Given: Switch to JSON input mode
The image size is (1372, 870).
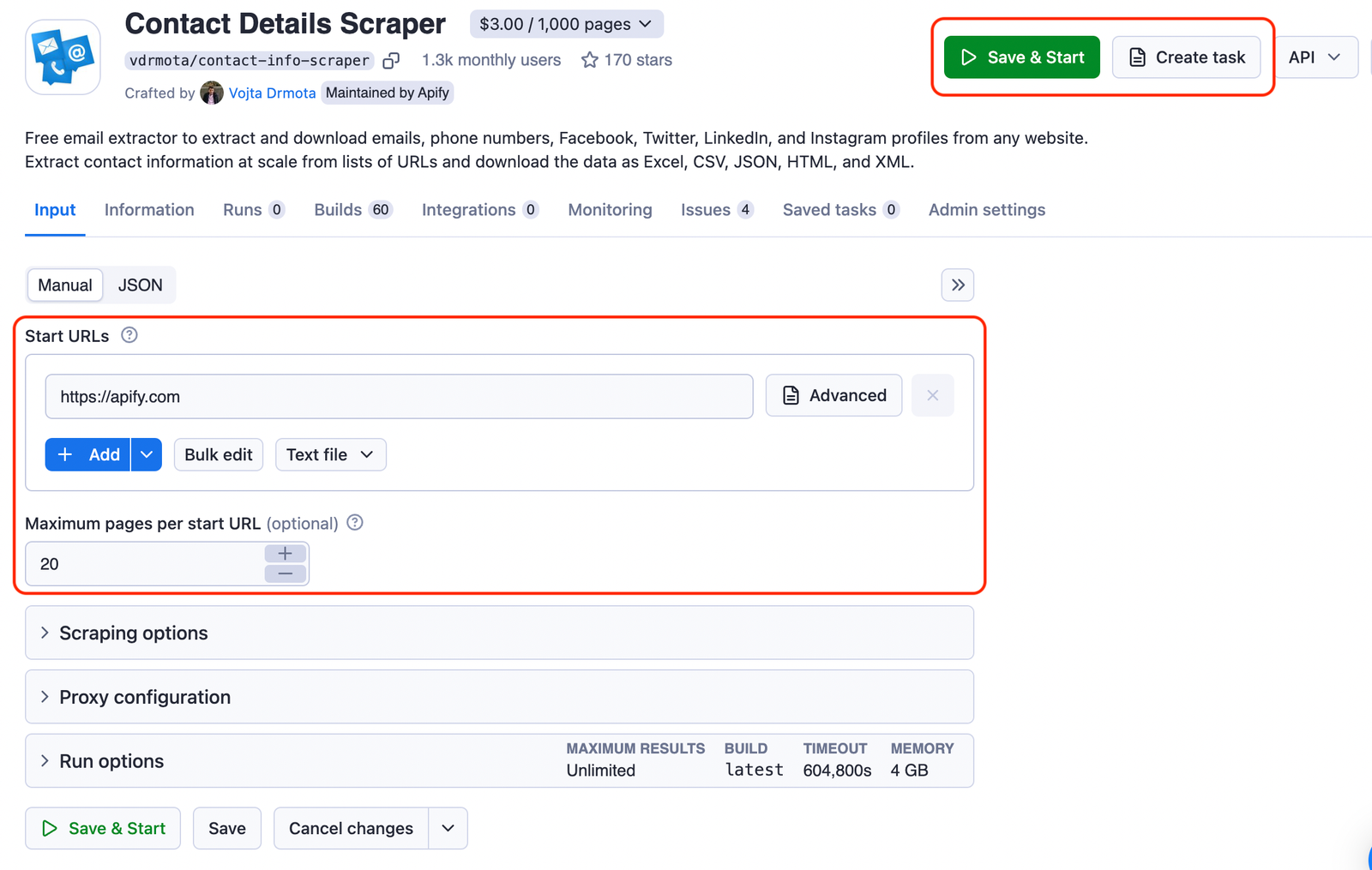Looking at the screenshot, I should [x=139, y=285].
